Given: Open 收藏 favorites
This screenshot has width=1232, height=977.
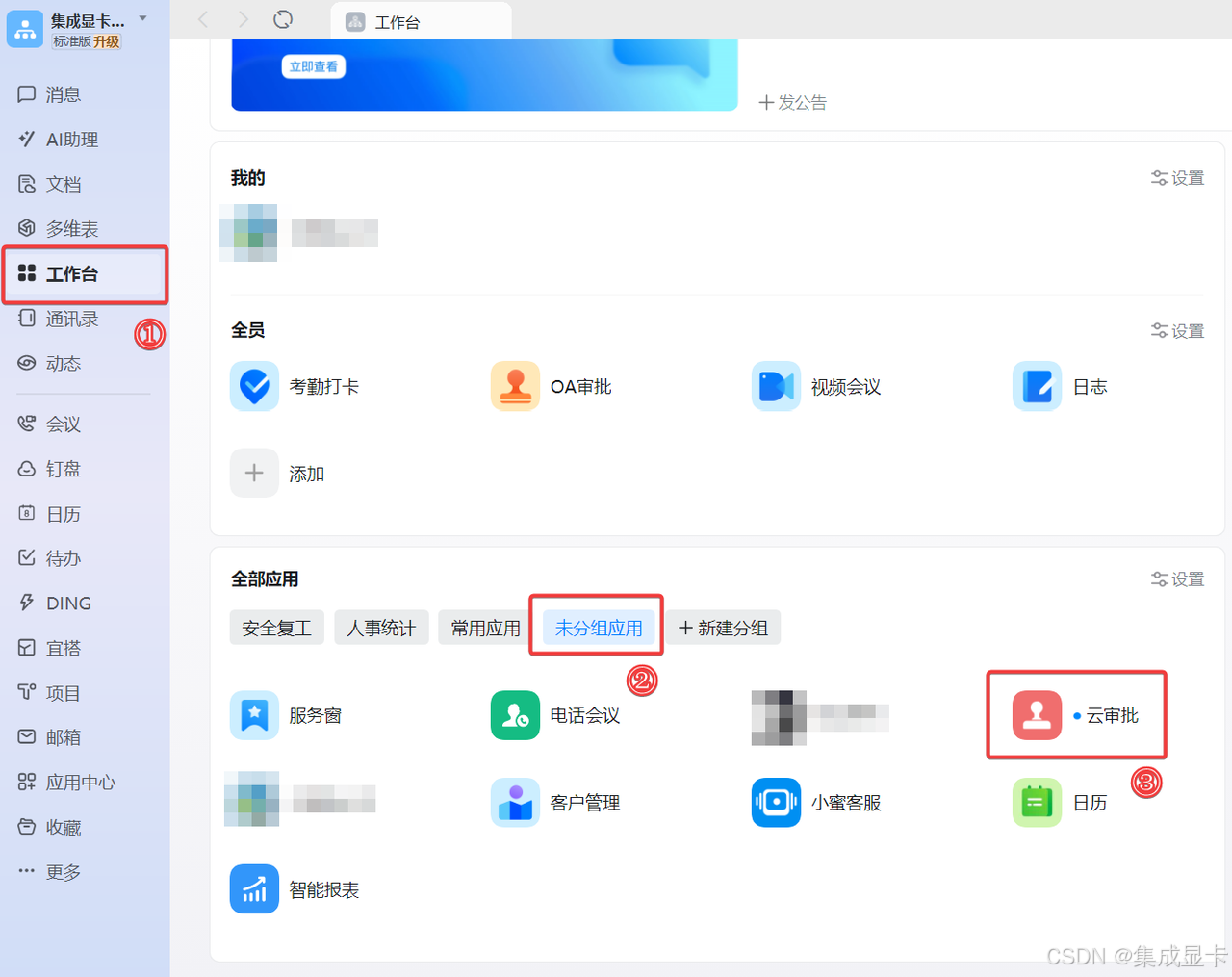Looking at the screenshot, I should 49,827.
